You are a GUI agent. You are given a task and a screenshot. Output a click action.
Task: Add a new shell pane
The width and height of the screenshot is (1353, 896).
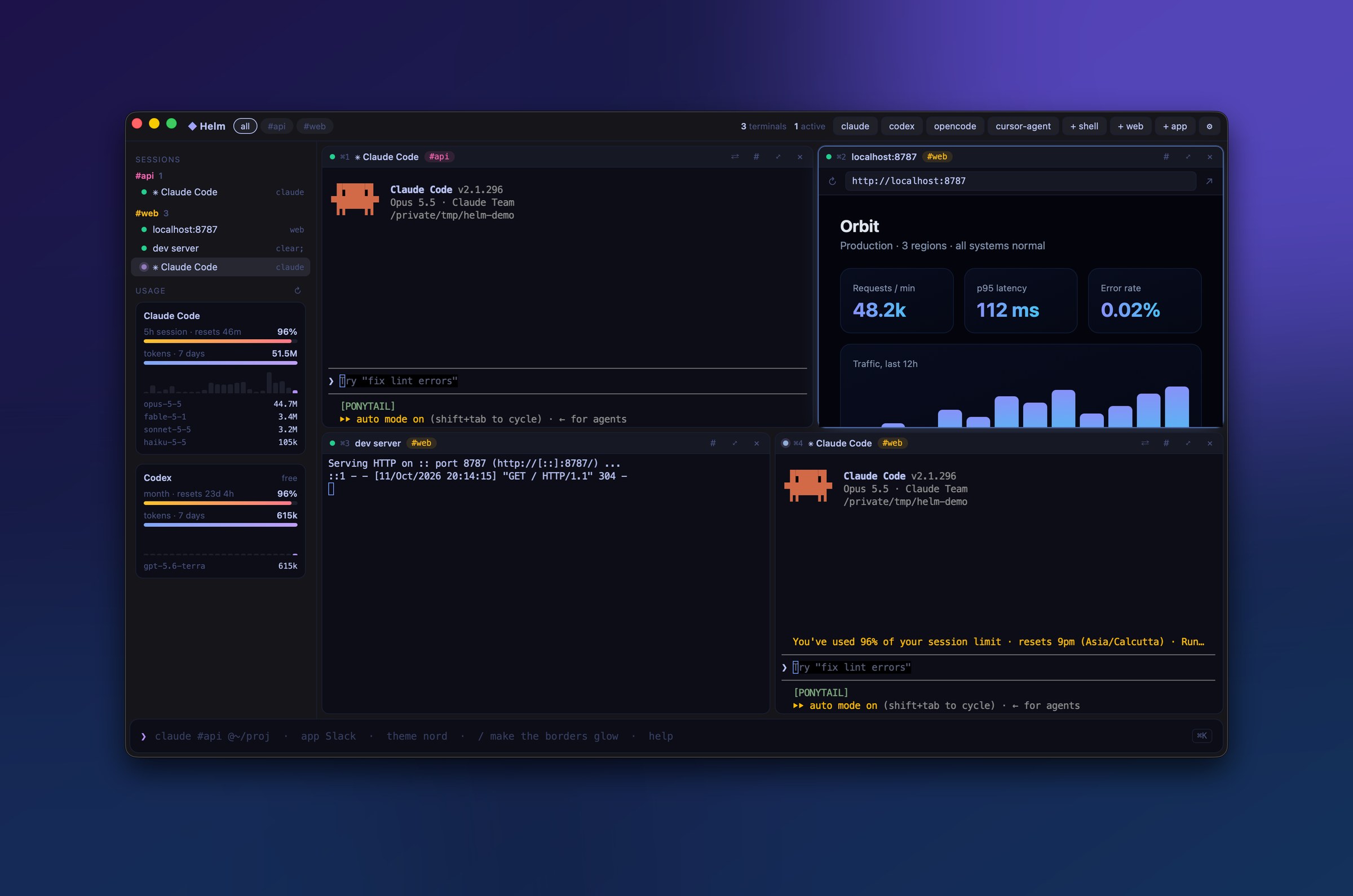click(x=1084, y=126)
